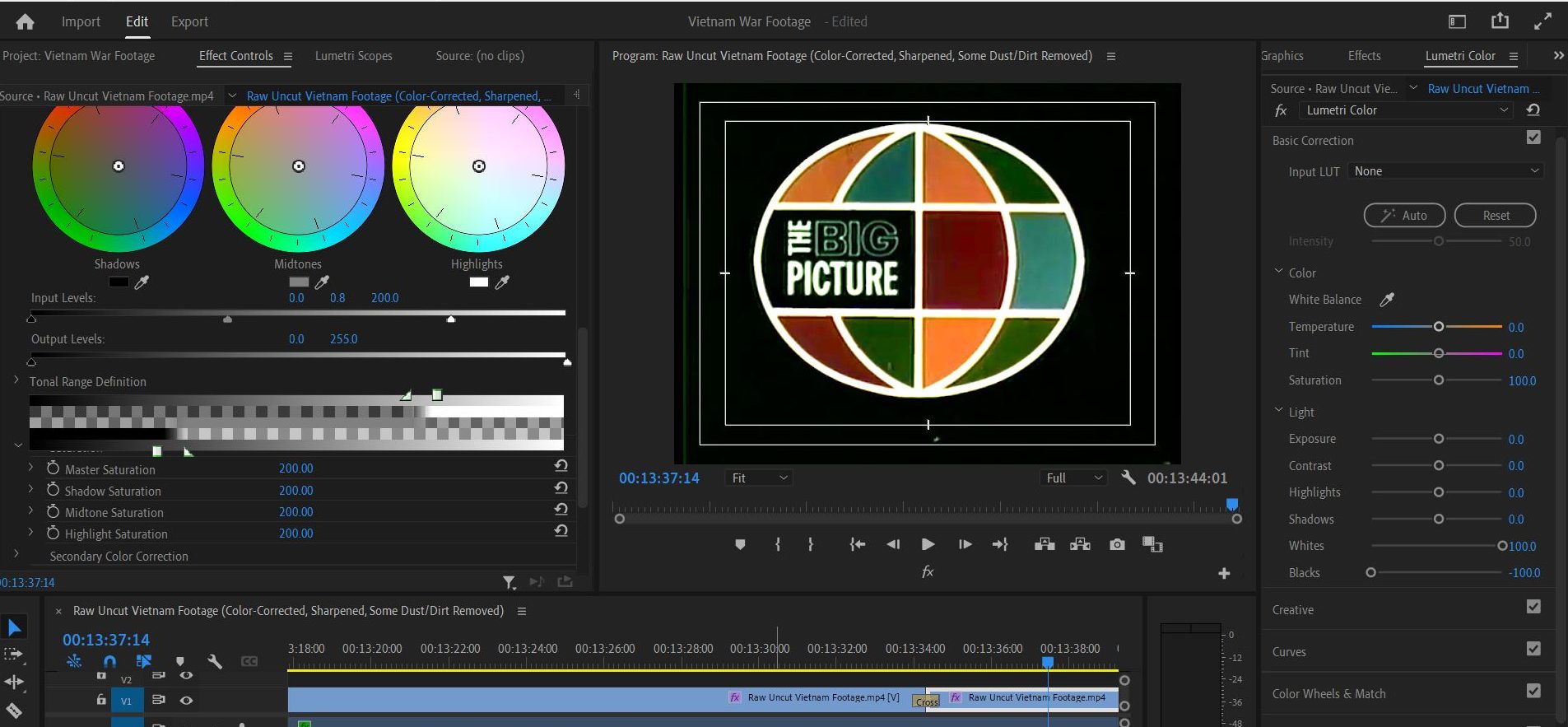The image size is (1568, 727).
Task: Click the Add Marker icon in Program Monitor
Action: [x=740, y=544]
